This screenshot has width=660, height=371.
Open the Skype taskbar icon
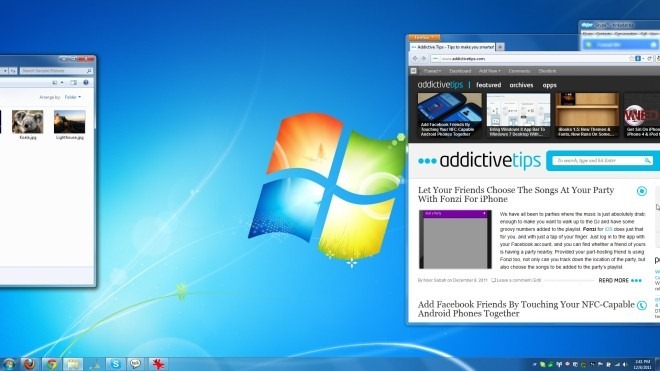[x=115, y=364]
